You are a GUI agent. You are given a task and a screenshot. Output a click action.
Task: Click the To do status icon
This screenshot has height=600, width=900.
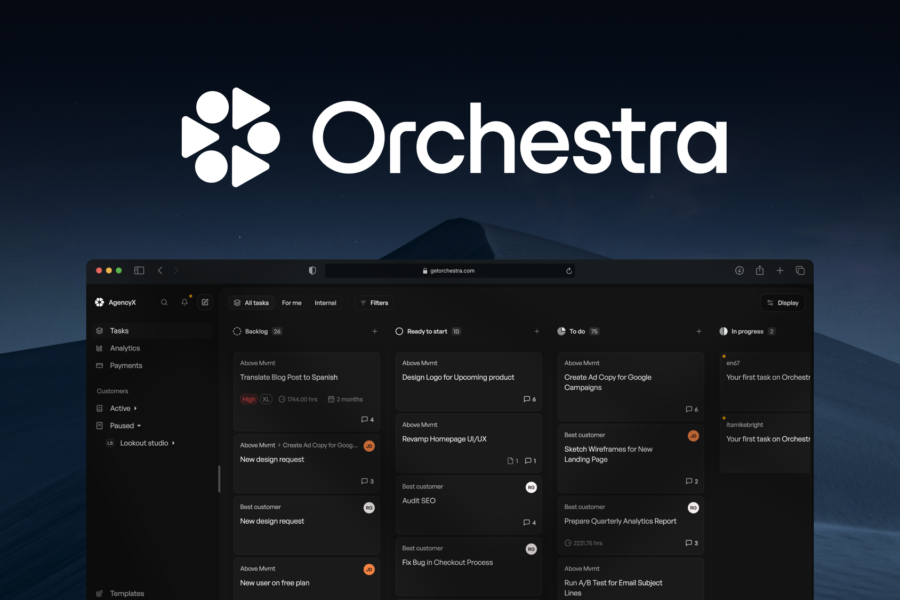[561, 331]
